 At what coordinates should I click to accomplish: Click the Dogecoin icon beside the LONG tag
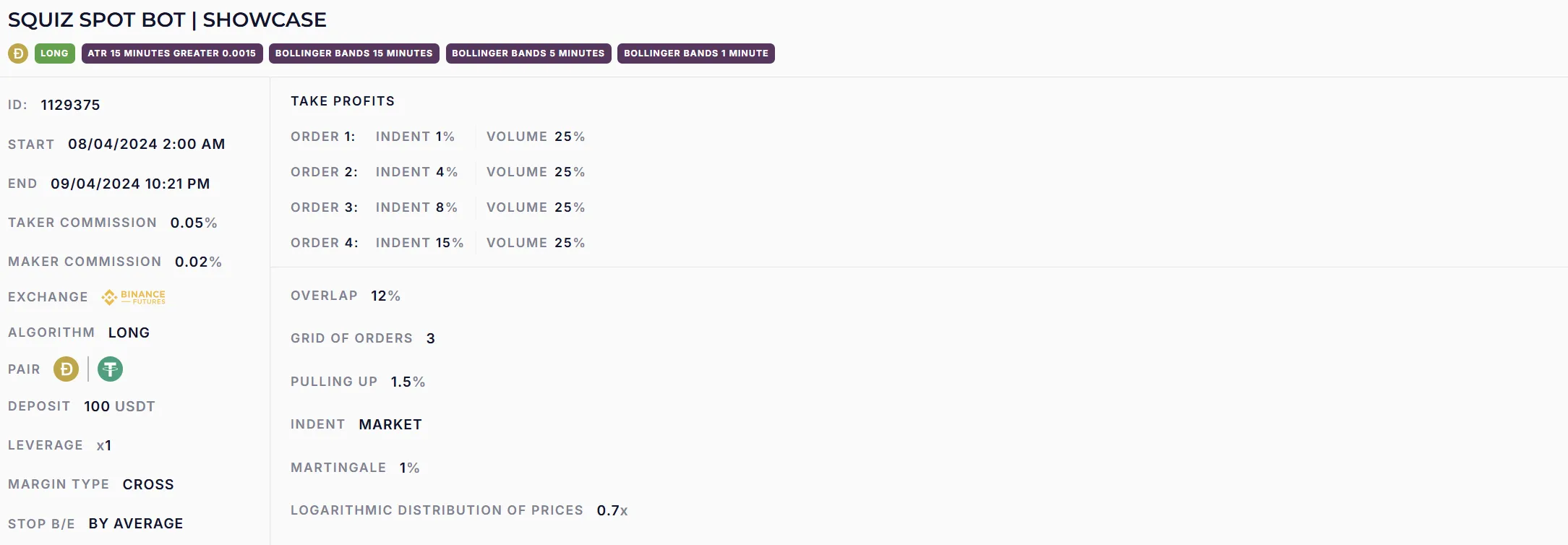(18, 53)
